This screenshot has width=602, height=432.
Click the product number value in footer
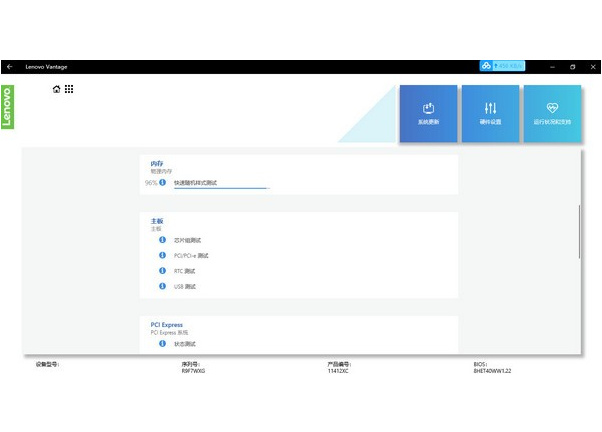pyautogui.click(x=338, y=371)
